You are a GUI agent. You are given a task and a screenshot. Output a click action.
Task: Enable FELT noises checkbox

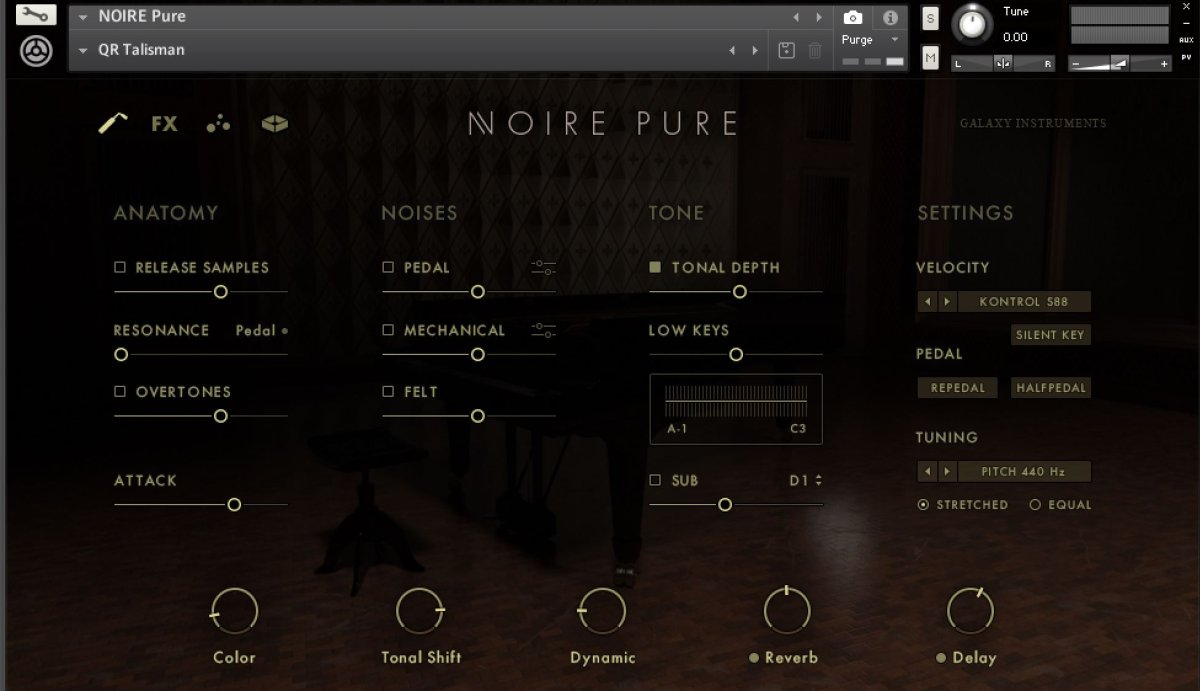388,391
